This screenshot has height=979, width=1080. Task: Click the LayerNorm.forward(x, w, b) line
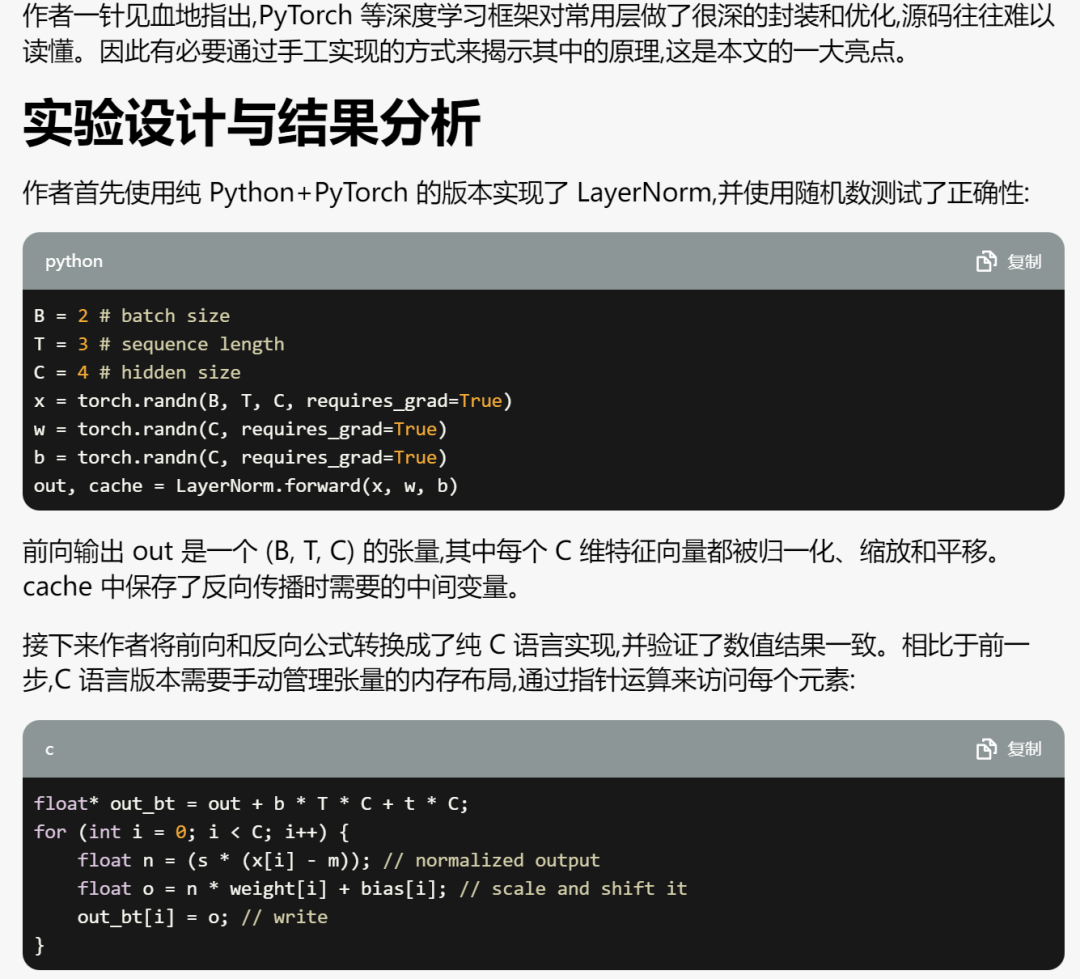click(x=246, y=486)
